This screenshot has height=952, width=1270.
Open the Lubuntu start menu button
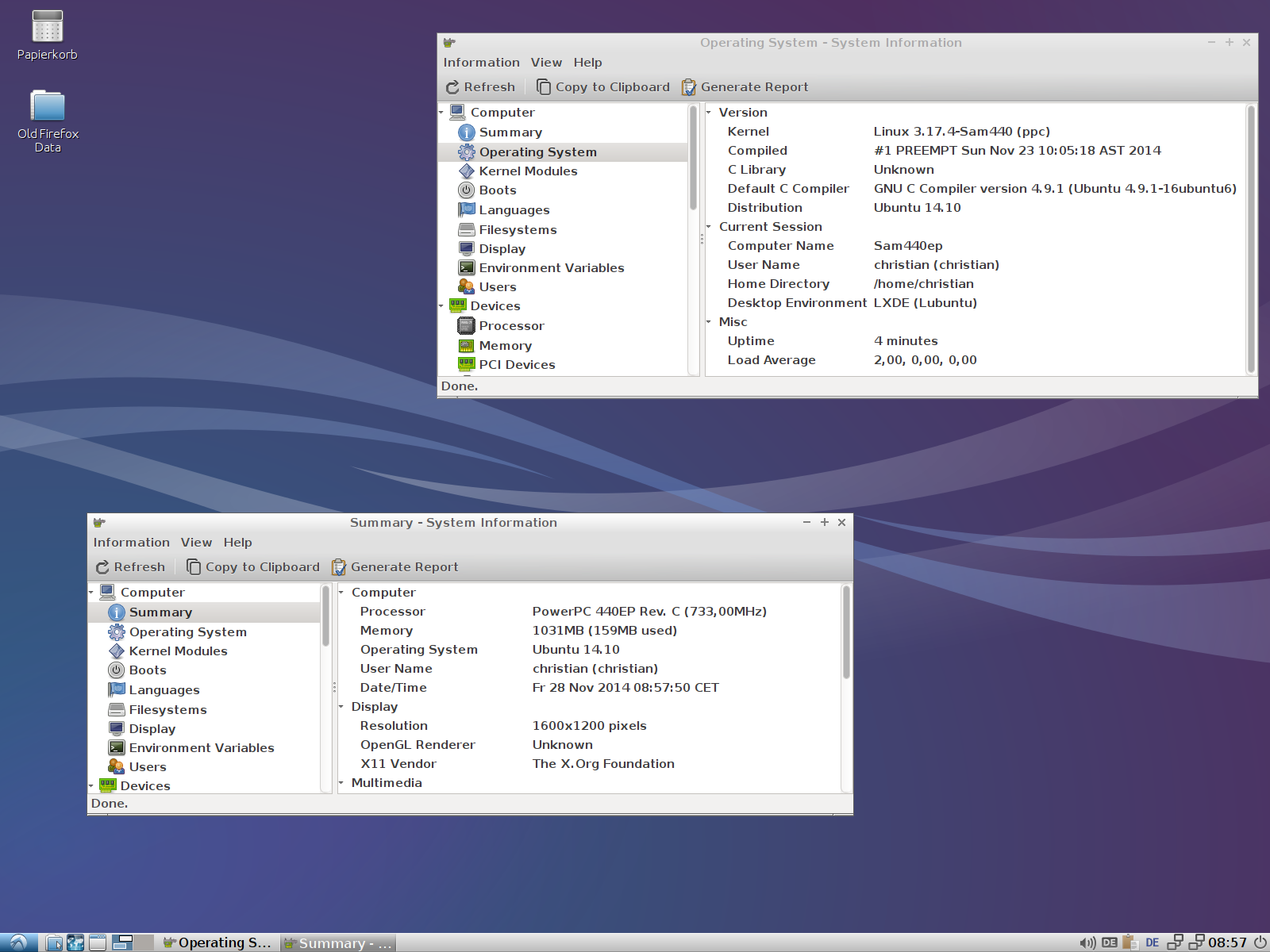click(x=18, y=942)
